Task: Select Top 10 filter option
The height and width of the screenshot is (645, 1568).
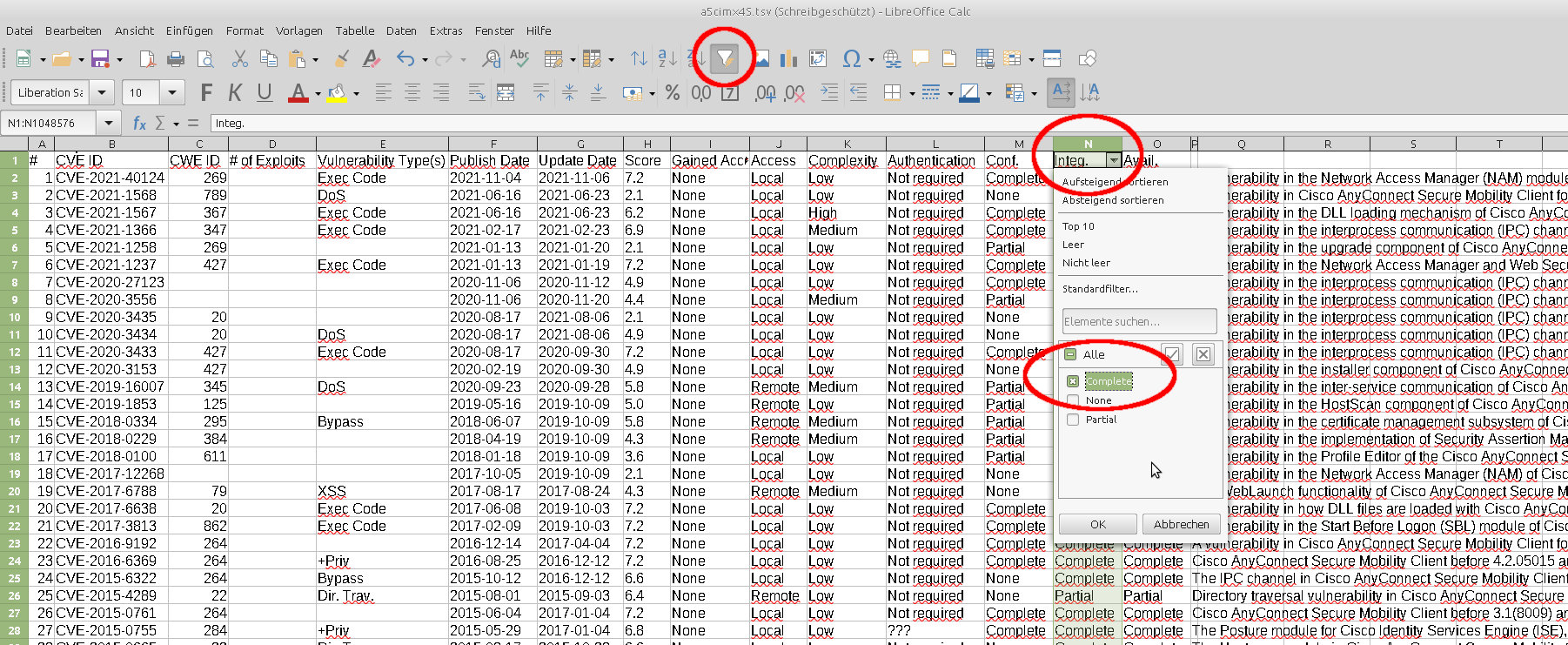Action: [1078, 226]
